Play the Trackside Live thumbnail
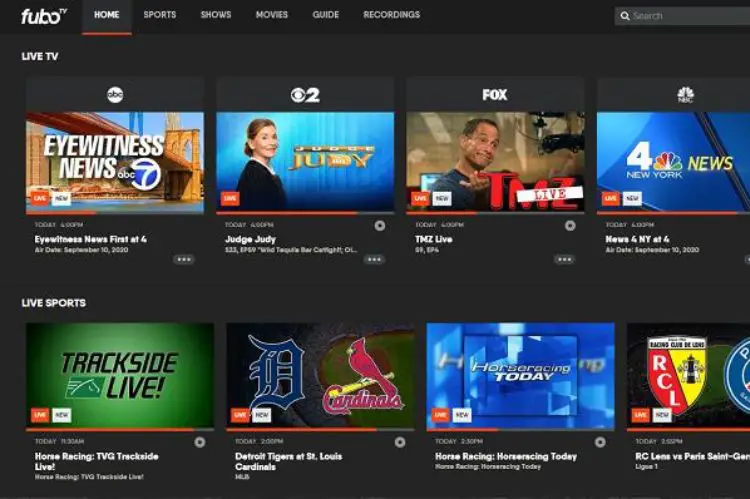Viewport: 750px width, 499px height. coord(120,375)
